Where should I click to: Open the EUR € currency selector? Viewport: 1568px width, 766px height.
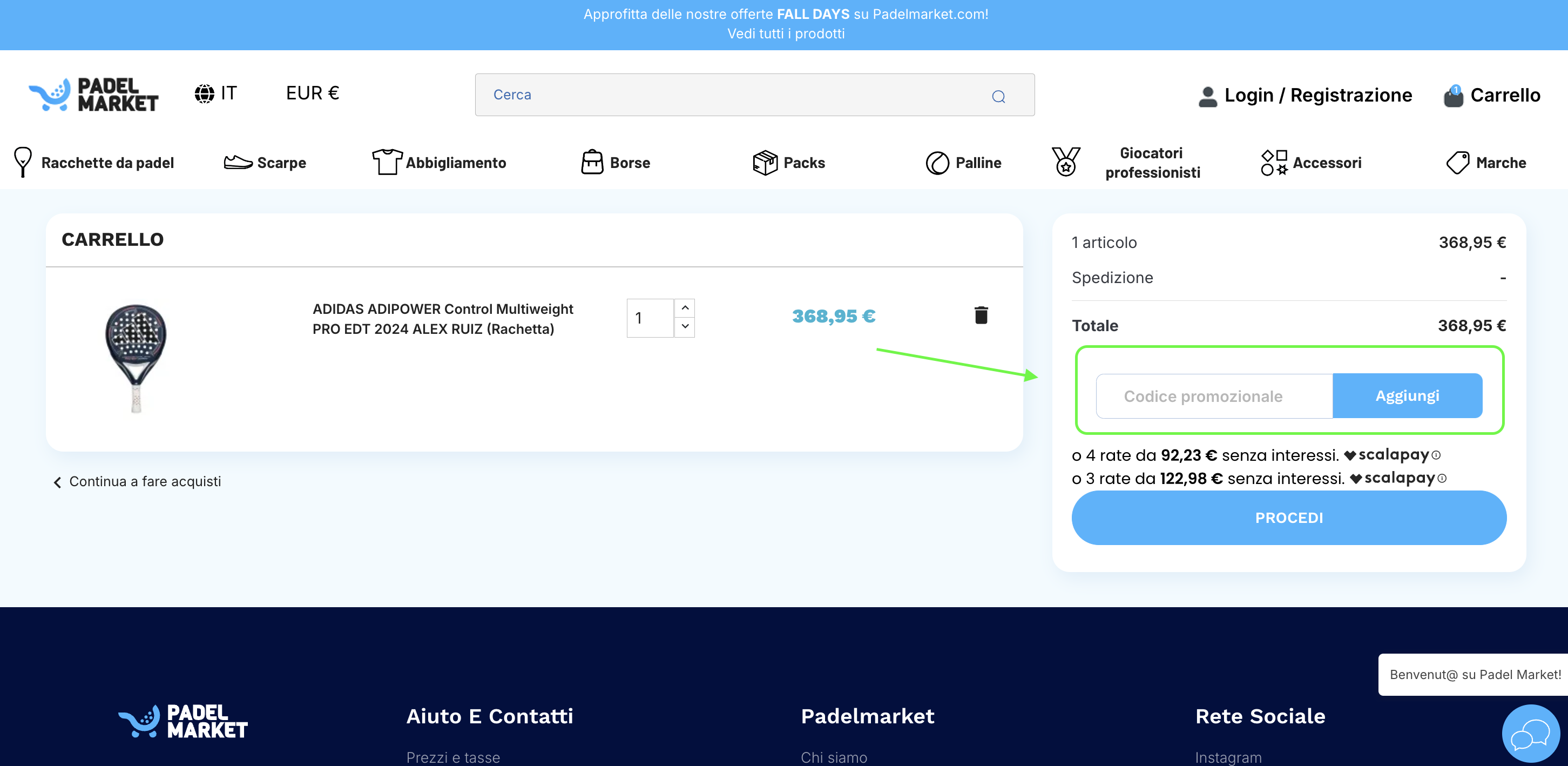click(x=312, y=93)
